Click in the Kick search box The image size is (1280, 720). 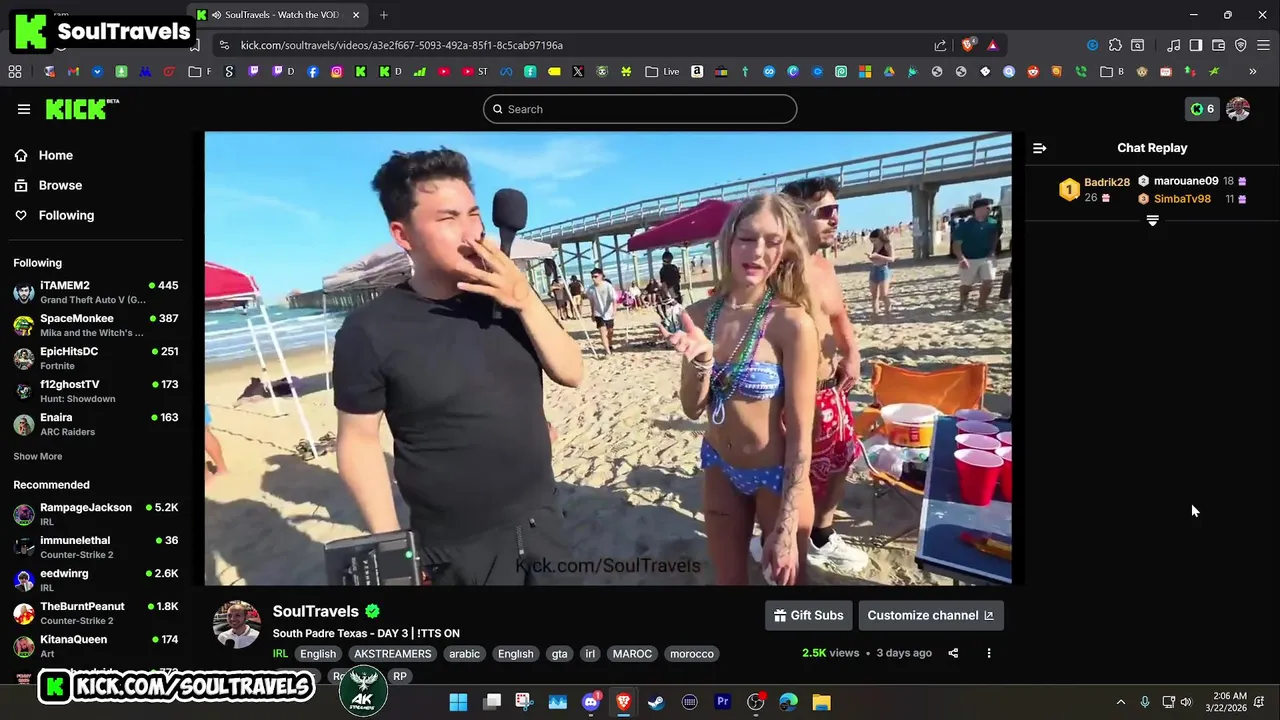[x=640, y=109]
